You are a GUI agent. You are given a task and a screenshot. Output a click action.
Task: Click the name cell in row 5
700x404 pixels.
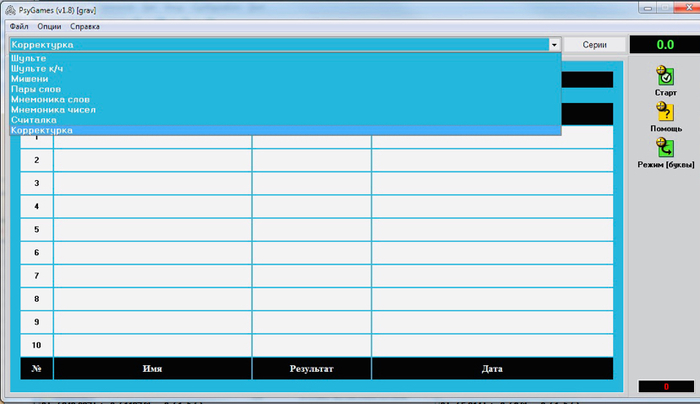click(x=152, y=230)
